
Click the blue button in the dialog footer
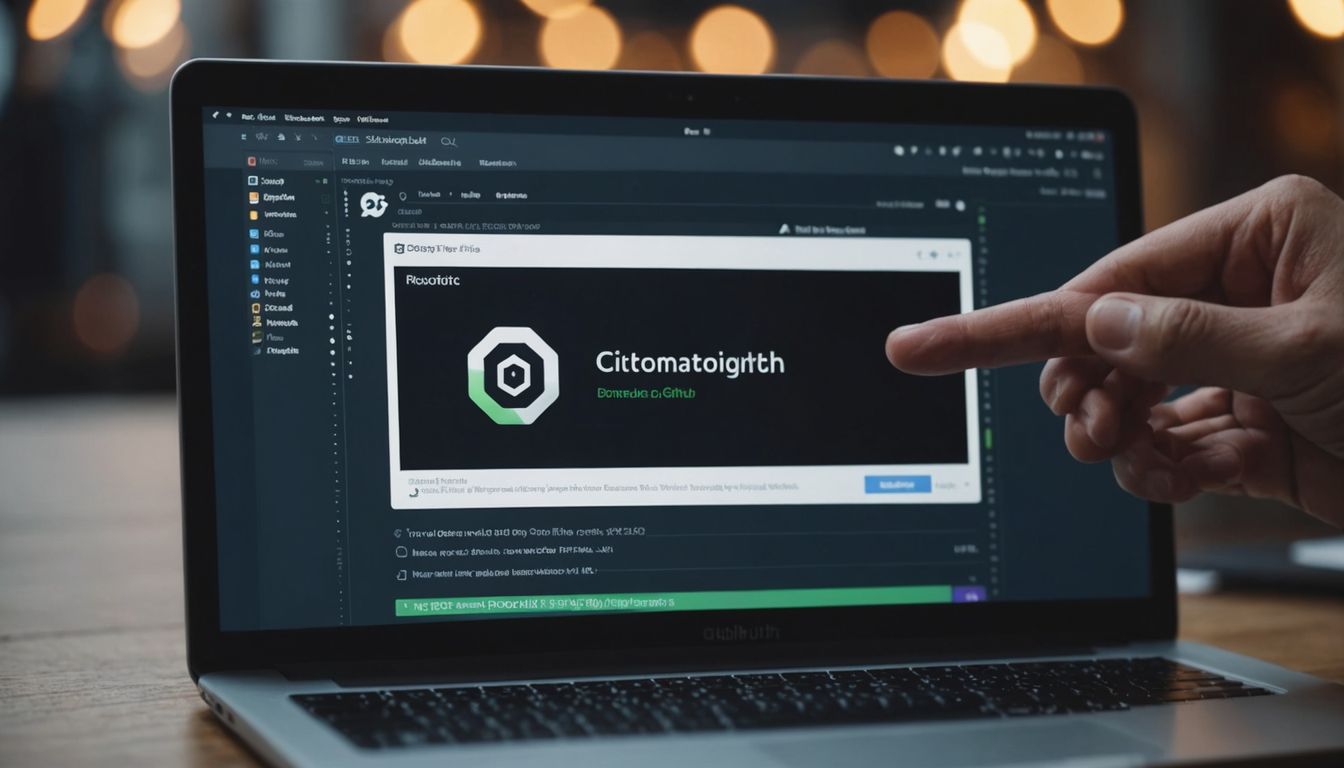[897, 484]
